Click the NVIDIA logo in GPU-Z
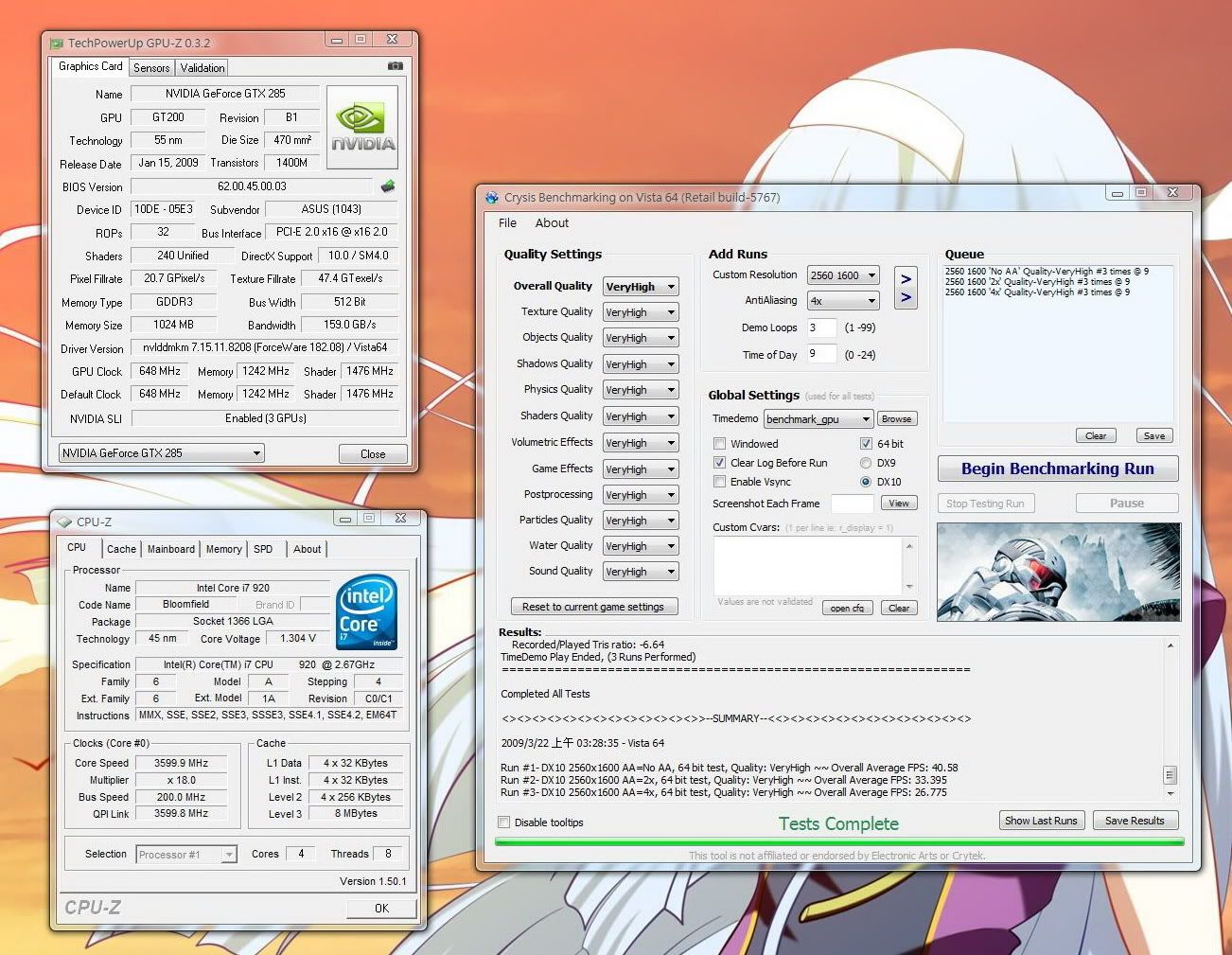1232x955 pixels. tap(362, 128)
